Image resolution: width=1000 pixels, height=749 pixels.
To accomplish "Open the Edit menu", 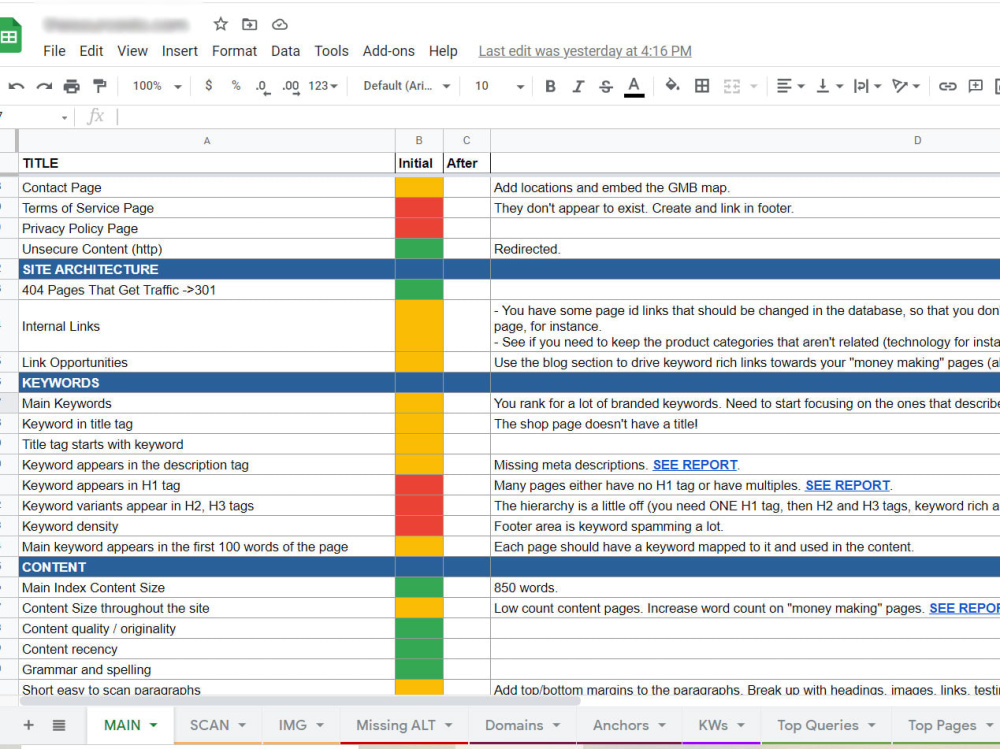I will pos(91,51).
